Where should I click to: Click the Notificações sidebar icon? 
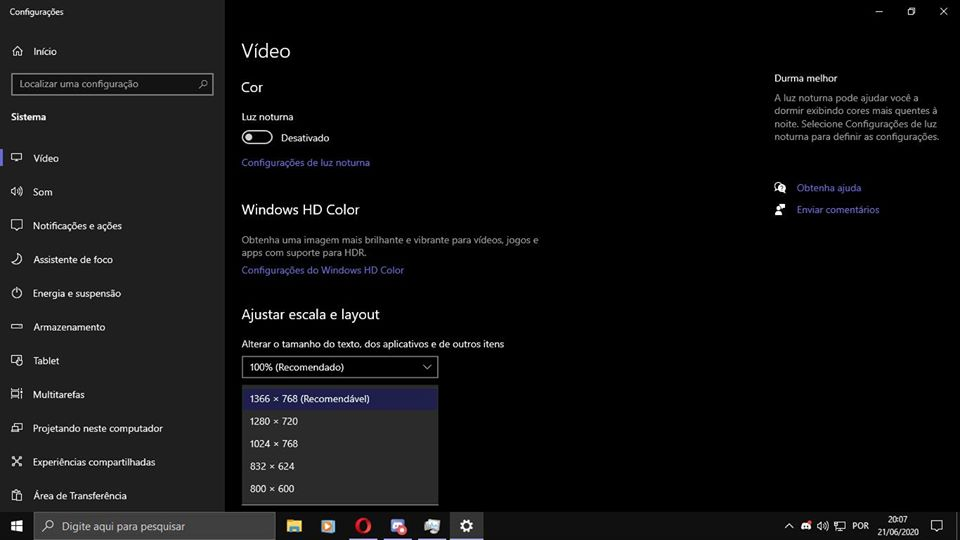(17, 225)
